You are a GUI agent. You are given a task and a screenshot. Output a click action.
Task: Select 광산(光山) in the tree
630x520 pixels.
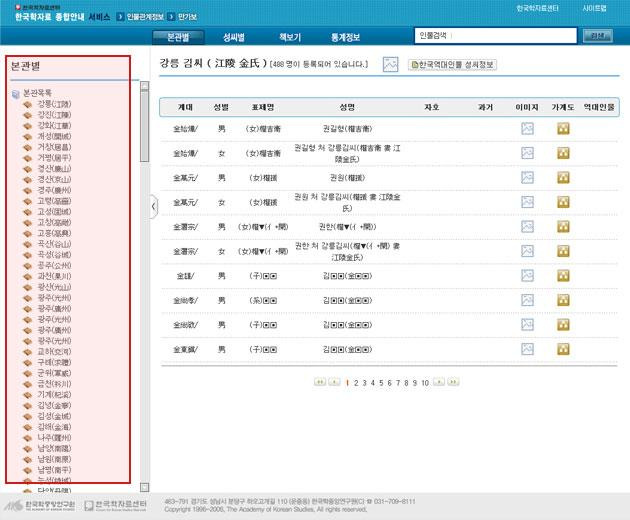[x=54, y=287]
